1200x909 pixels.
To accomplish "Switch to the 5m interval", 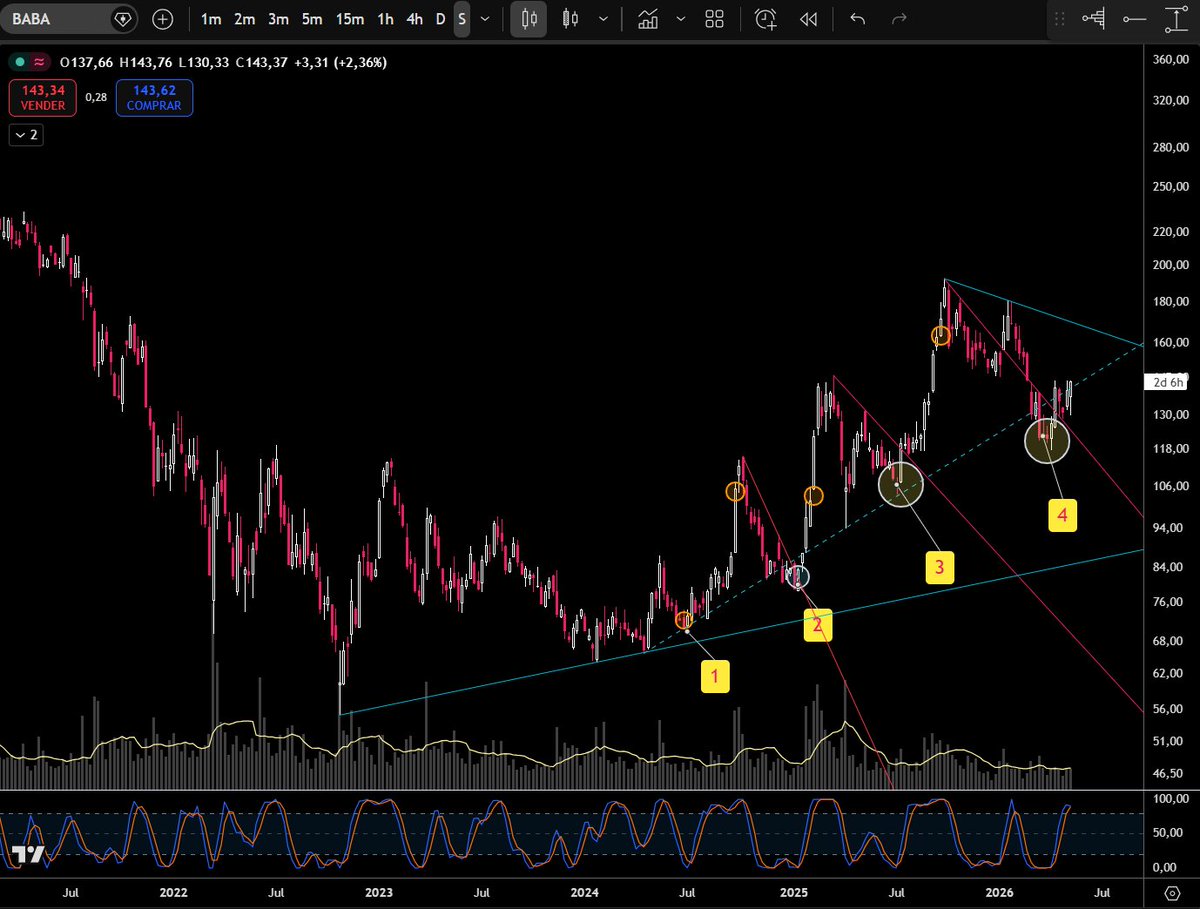I will (312, 19).
